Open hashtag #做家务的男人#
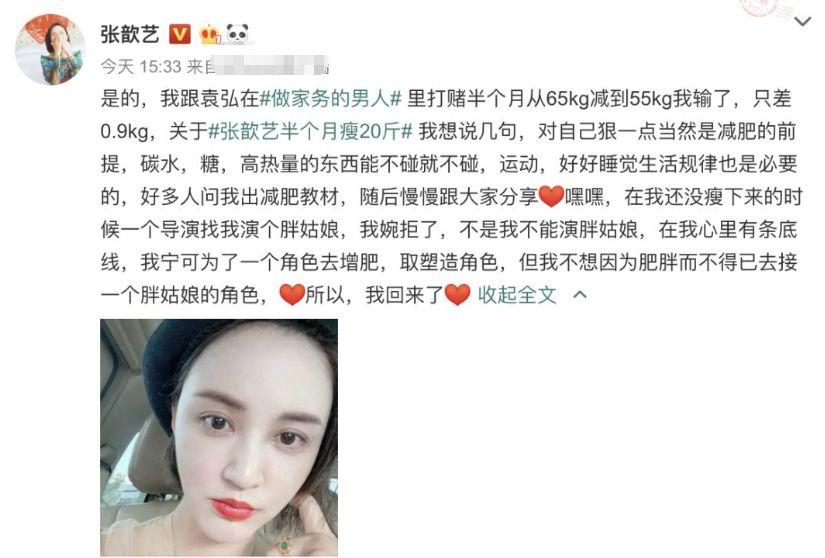This screenshot has height=558, width=825. pos(330,98)
